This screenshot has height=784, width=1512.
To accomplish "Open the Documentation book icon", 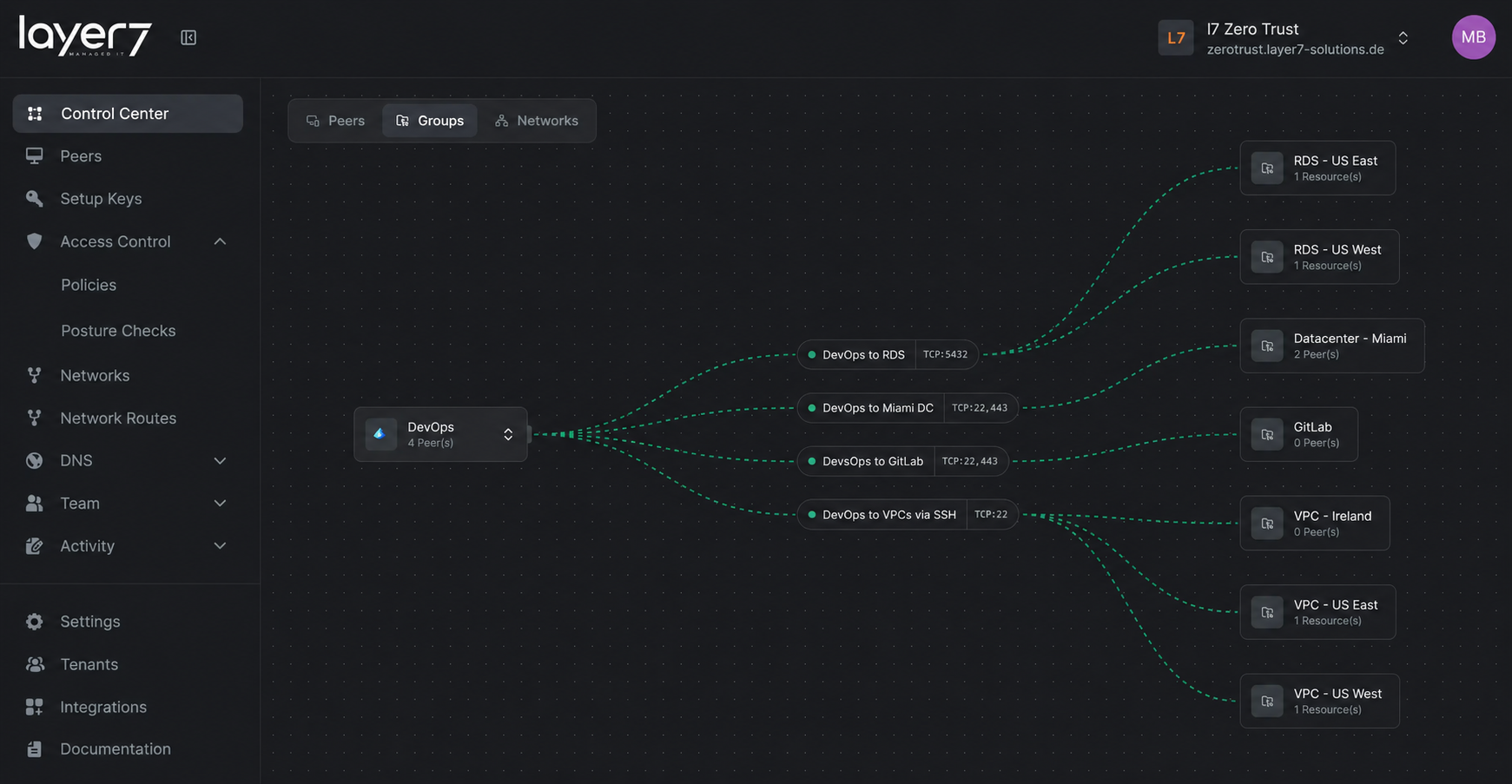I will 34,749.
